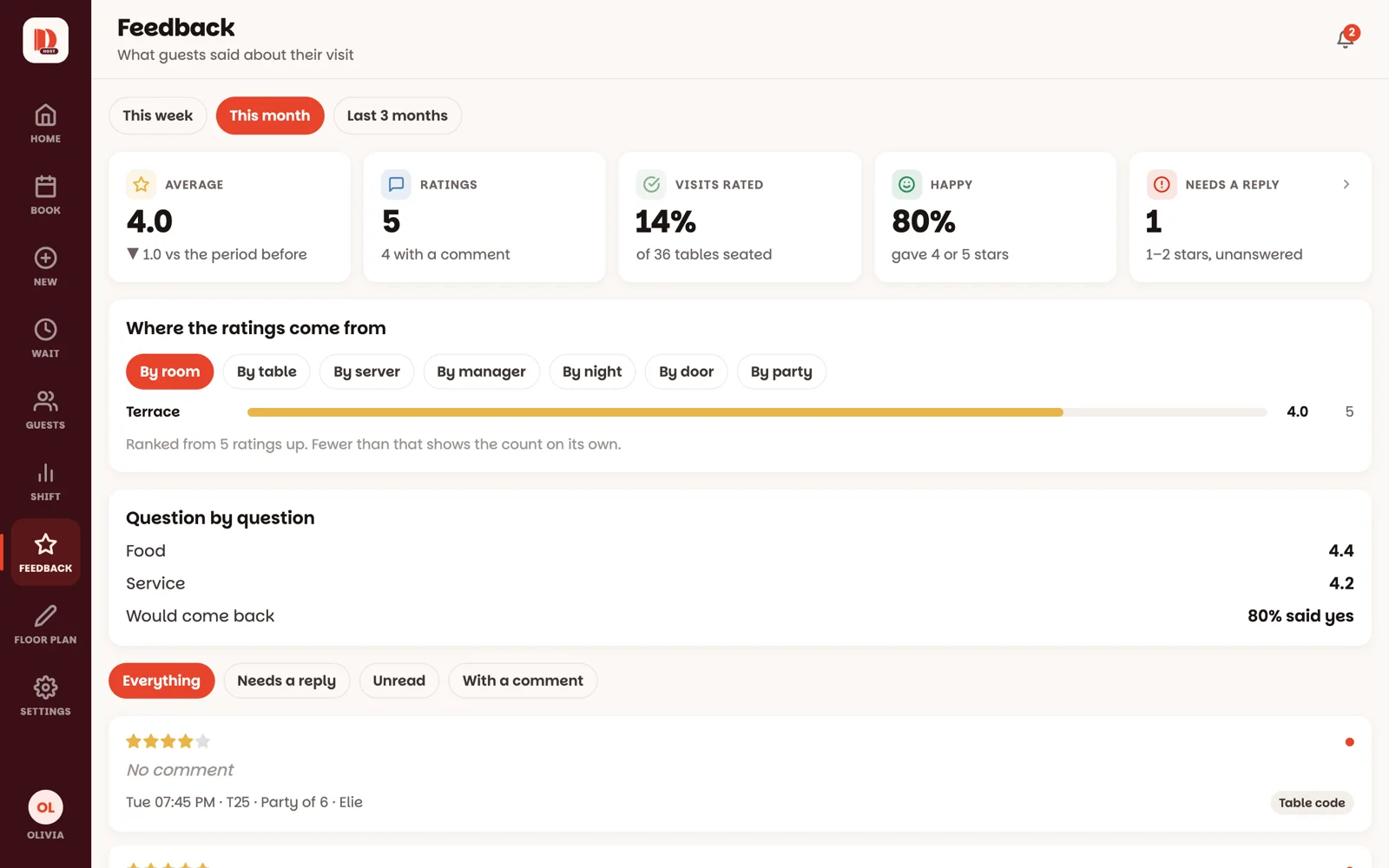1389x868 pixels.
Task: Switch breakdown to By table
Action: tap(267, 372)
